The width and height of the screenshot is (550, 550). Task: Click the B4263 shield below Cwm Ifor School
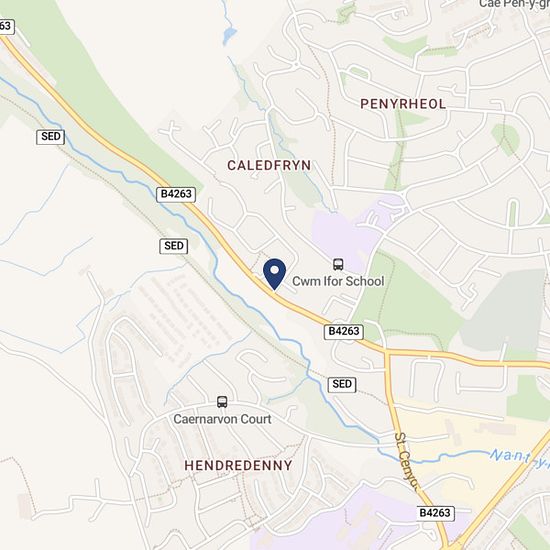(343, 332)
